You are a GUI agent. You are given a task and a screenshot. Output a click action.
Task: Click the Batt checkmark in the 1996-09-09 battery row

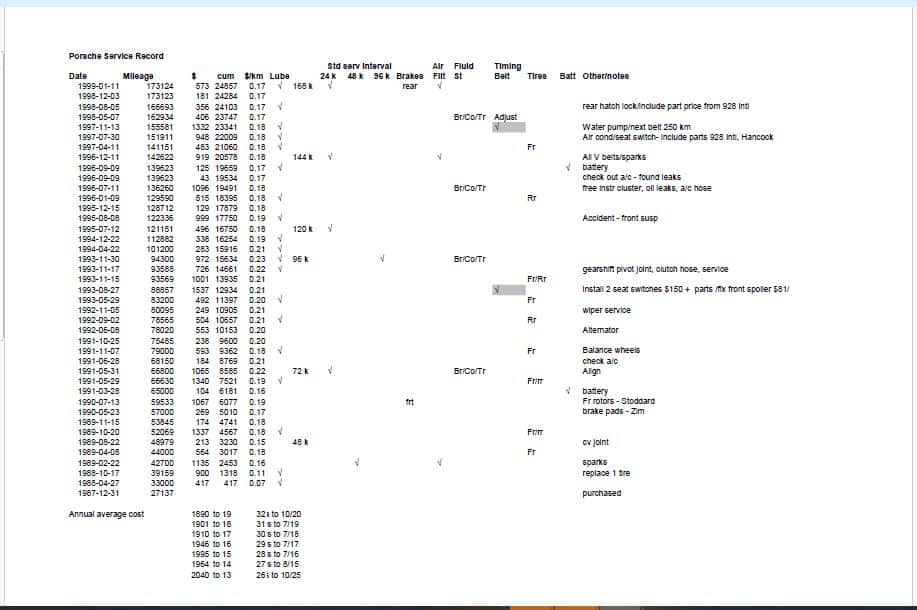coord(567,167)
